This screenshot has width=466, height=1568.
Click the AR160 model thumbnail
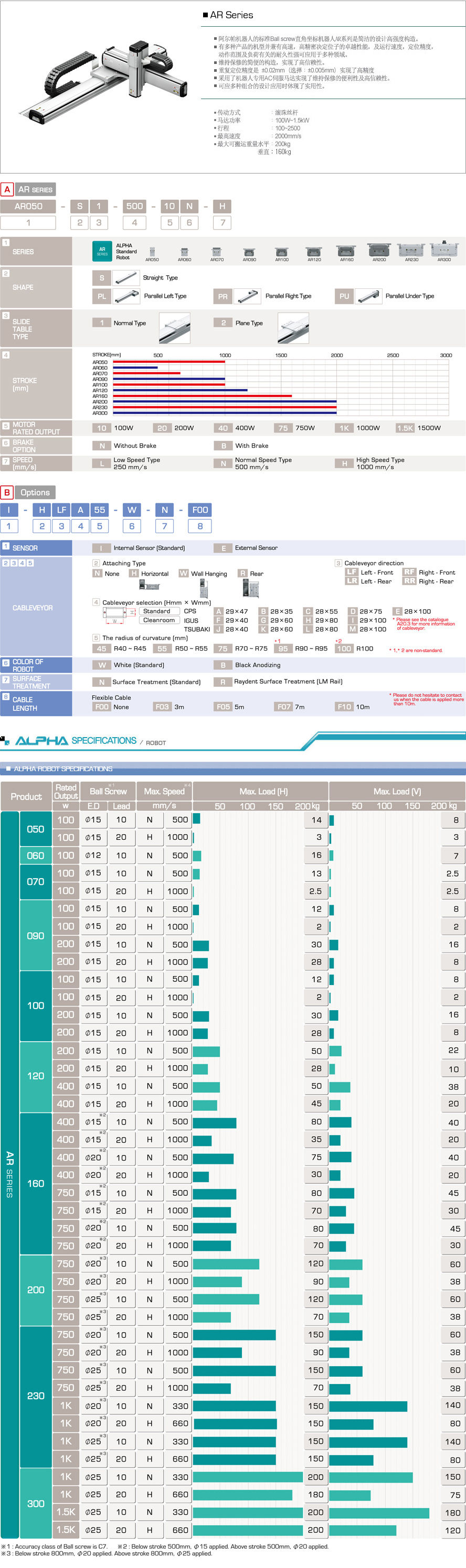pyautogui.click(x=346, y=250)
